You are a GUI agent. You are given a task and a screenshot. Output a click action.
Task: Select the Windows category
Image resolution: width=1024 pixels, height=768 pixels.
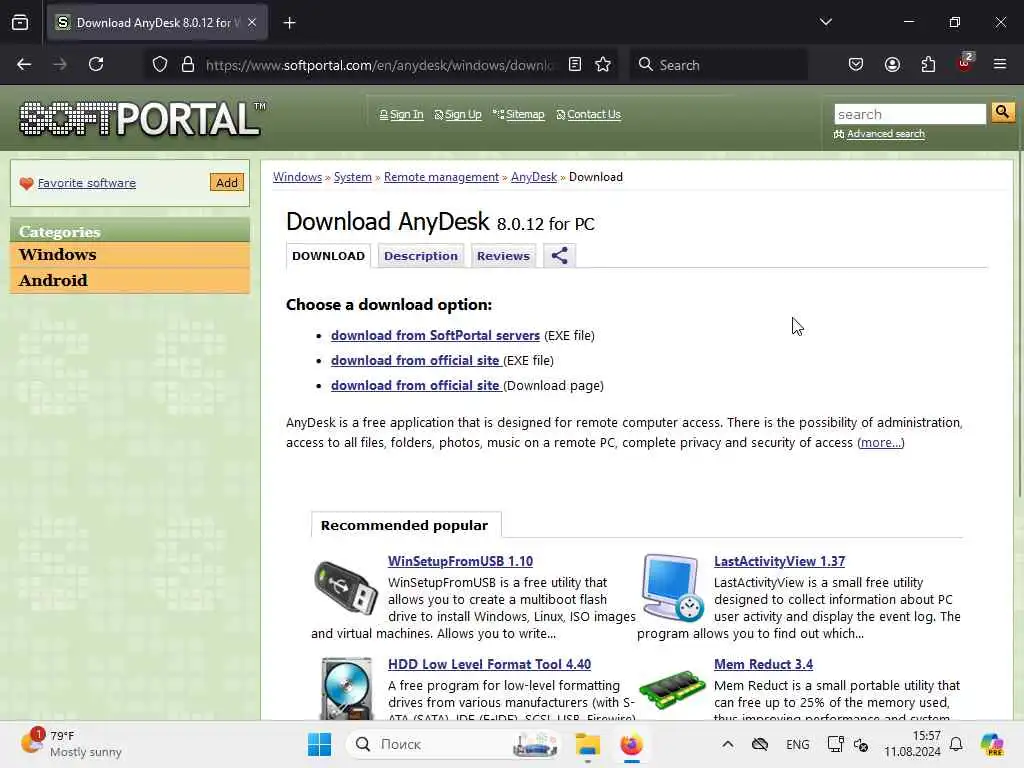(x=130, y=255)
